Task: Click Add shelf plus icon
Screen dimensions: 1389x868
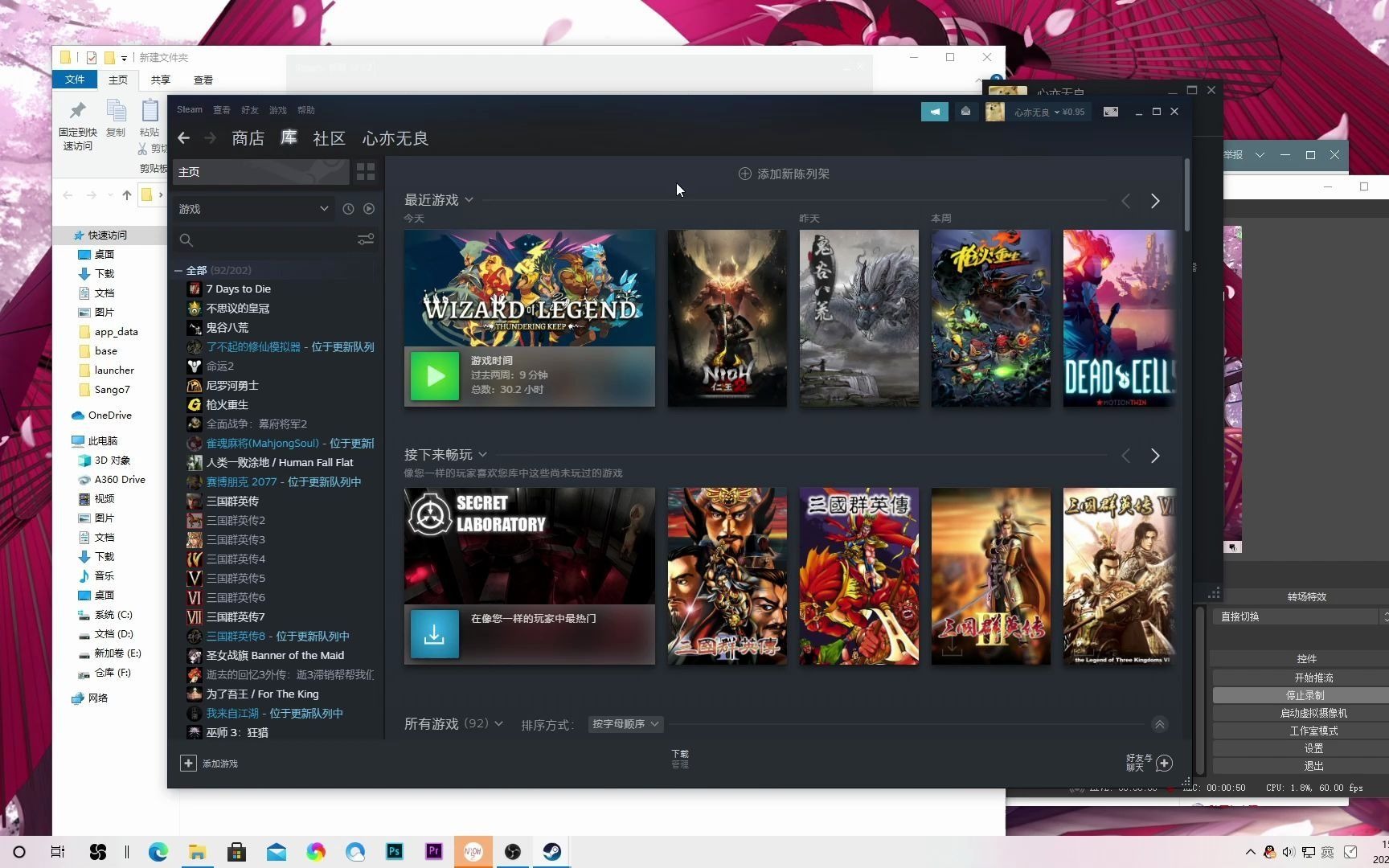Action: click(745, 174)
